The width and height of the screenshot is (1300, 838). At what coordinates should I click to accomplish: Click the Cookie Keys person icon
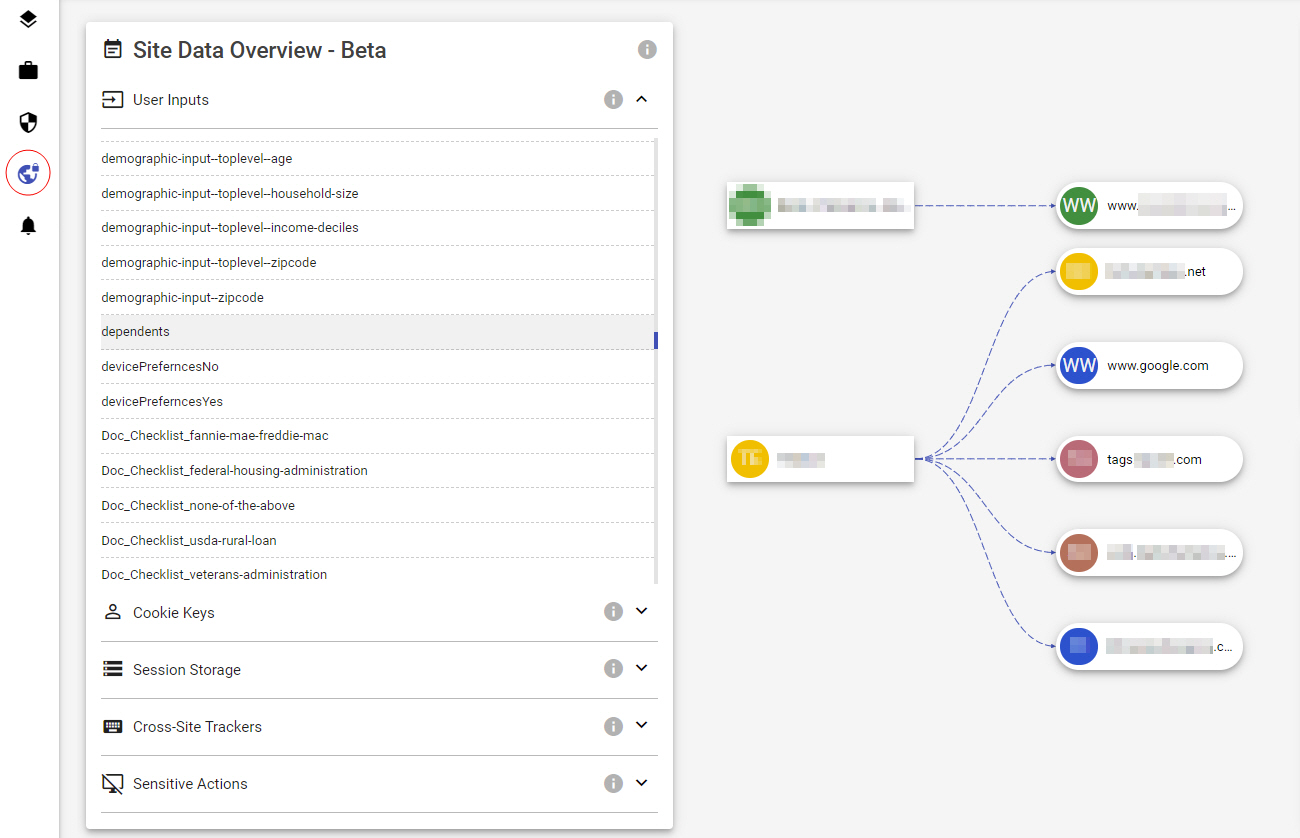click(x=113, y=612)
